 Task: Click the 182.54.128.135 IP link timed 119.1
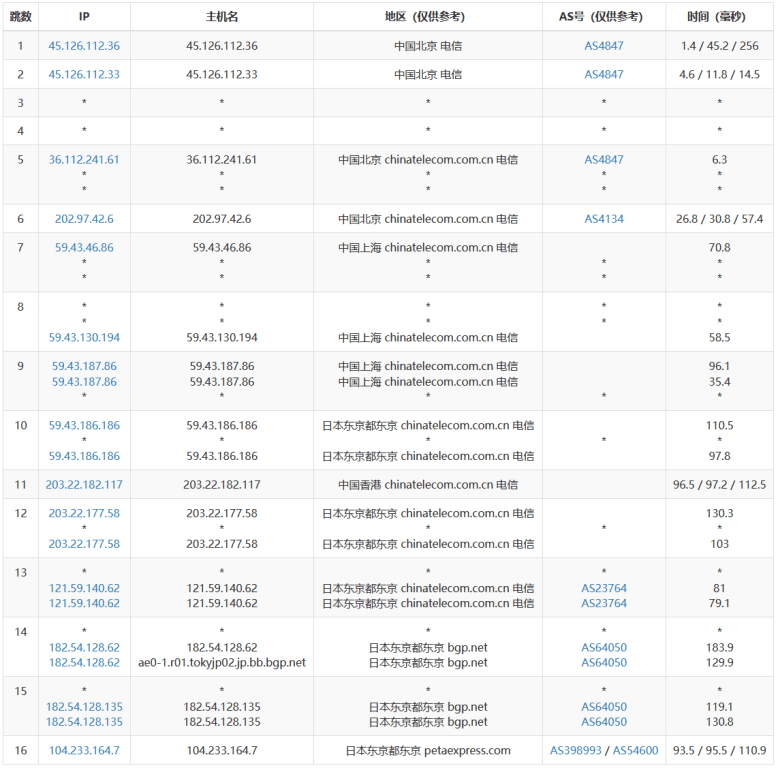point(84,707)
